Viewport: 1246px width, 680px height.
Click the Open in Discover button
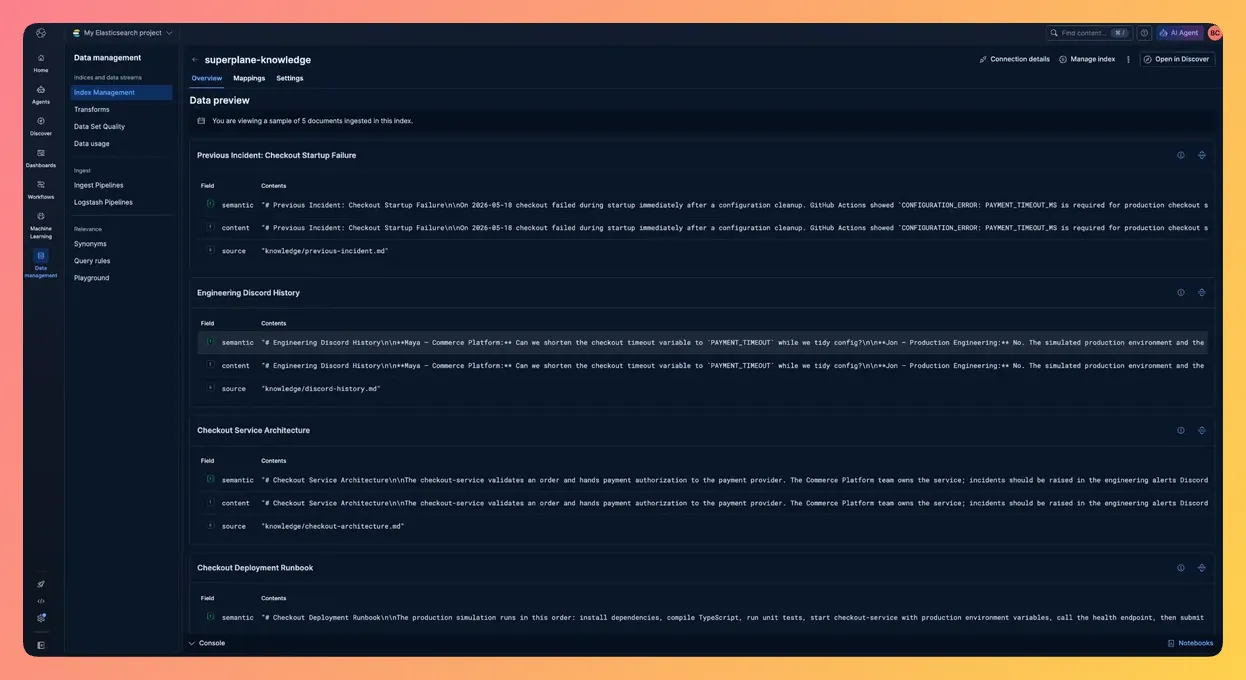coord(1177,60)
